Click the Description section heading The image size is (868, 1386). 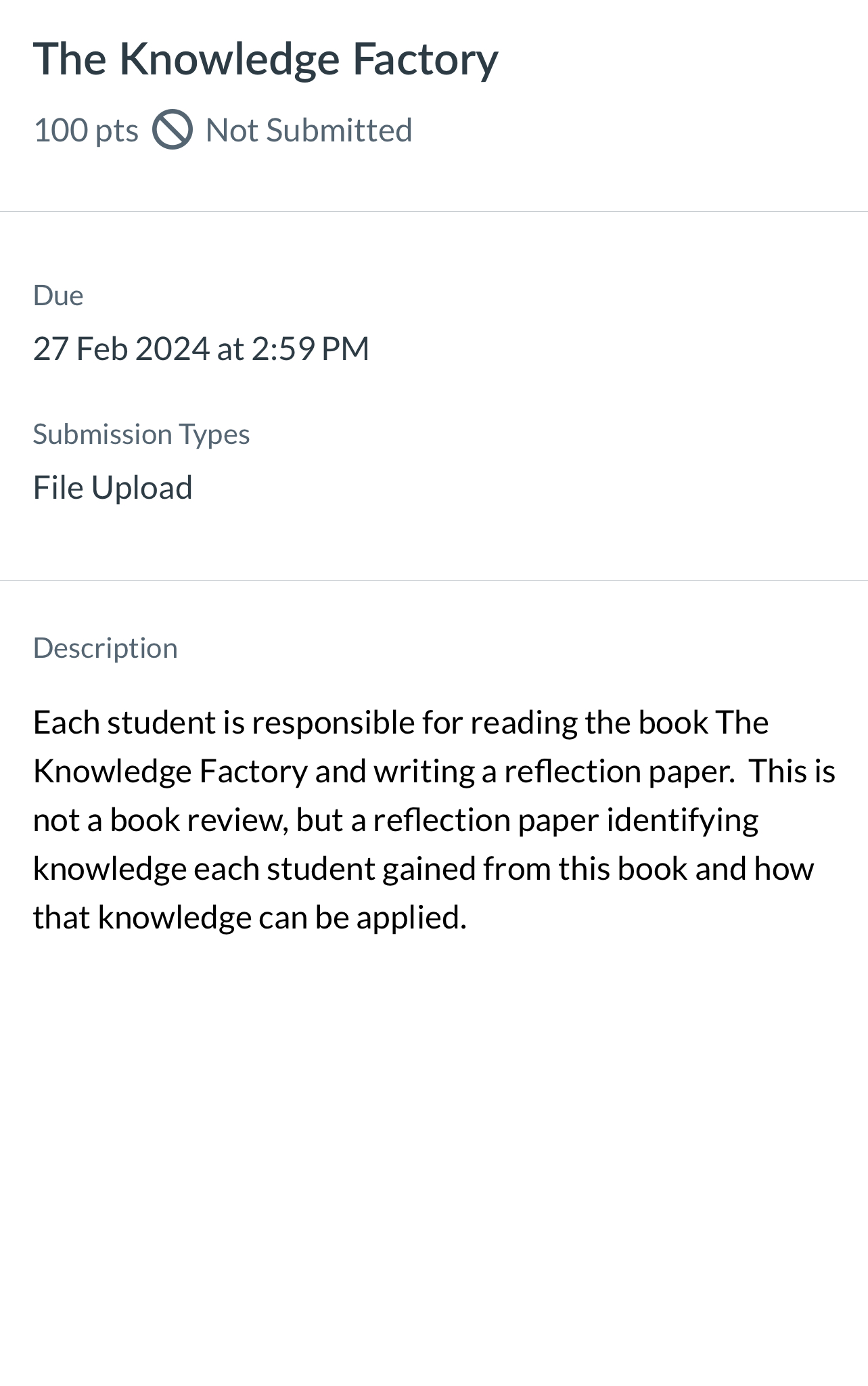tap(106, 647)
